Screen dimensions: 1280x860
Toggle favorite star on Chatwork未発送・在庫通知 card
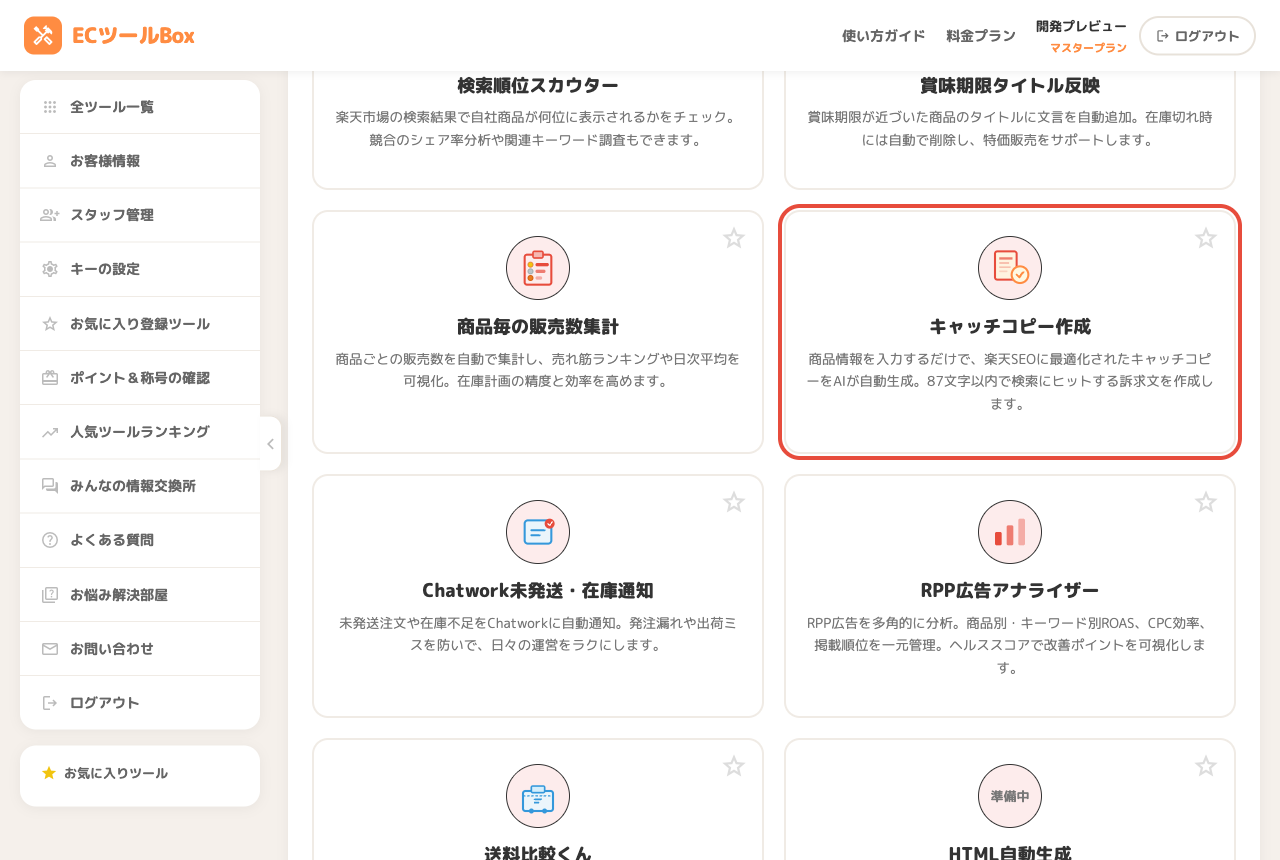734,502
